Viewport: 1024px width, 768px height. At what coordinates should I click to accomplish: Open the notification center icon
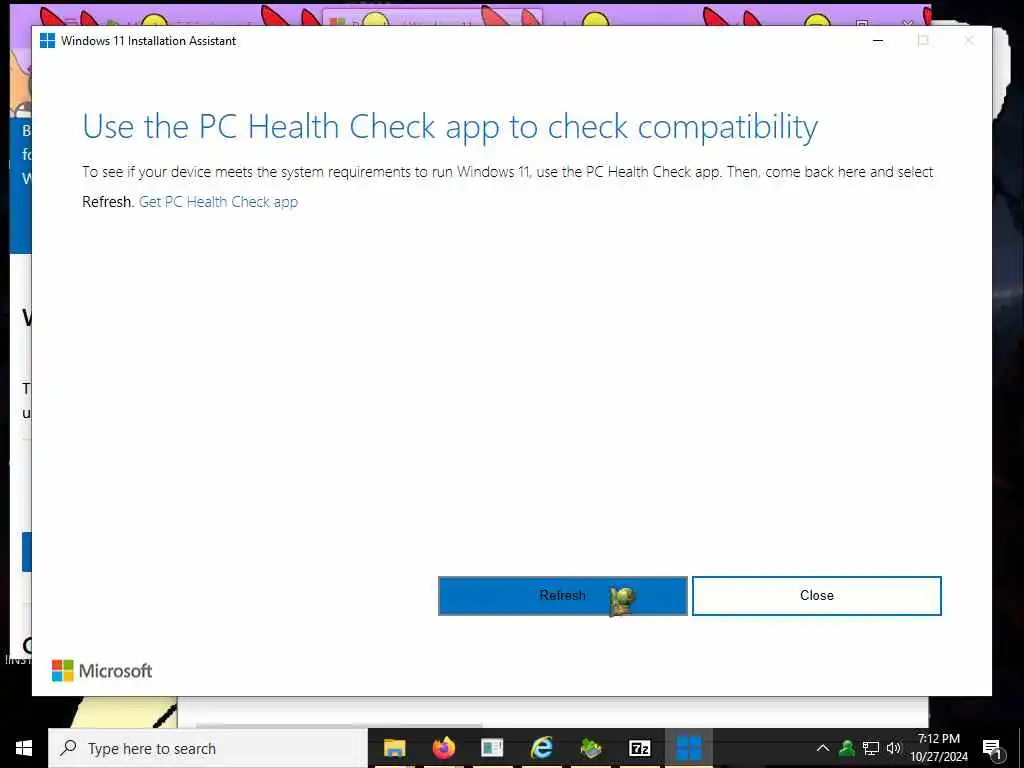(991, 748)
